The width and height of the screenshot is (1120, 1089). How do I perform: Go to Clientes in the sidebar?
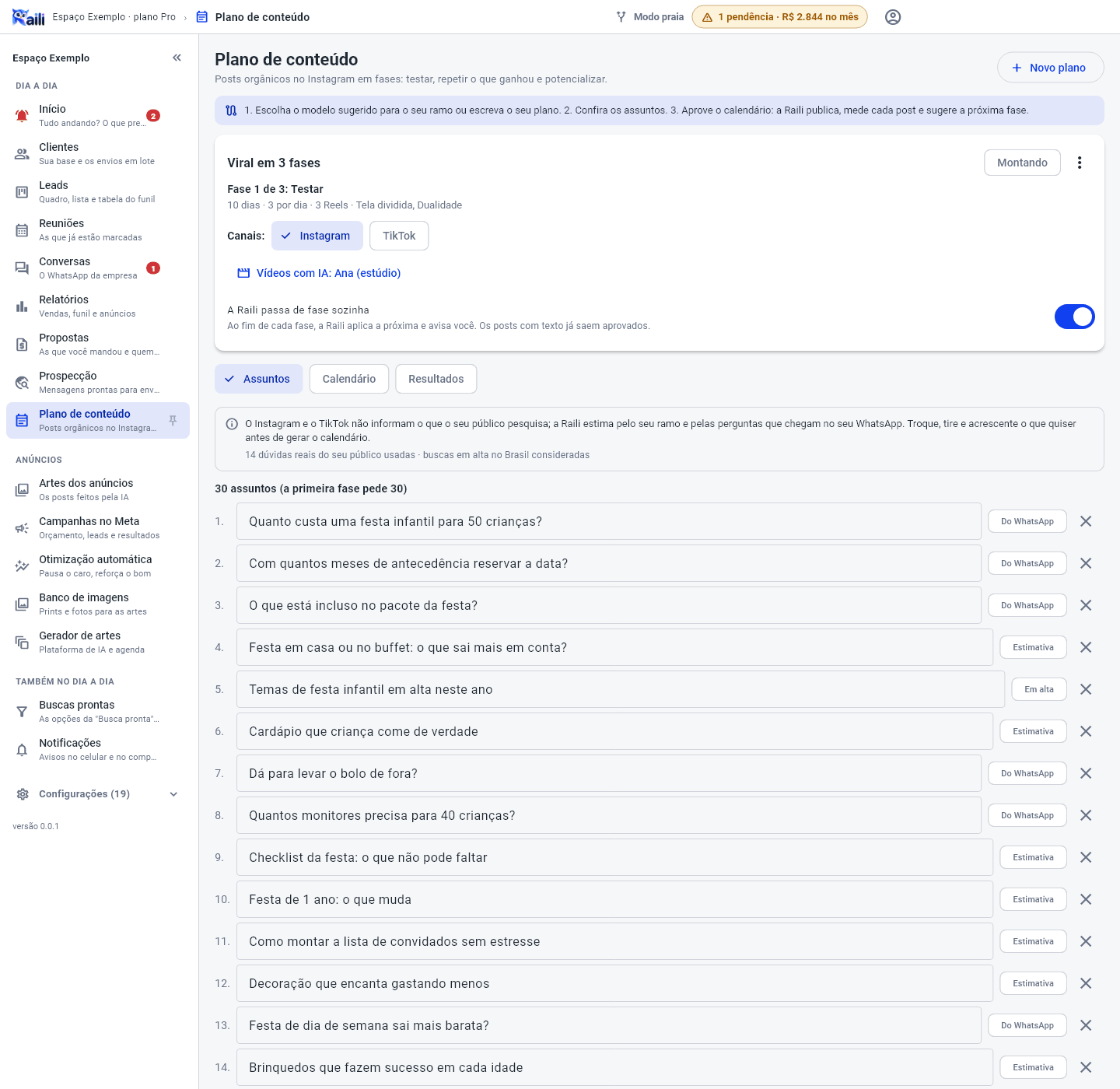point(98,154)
